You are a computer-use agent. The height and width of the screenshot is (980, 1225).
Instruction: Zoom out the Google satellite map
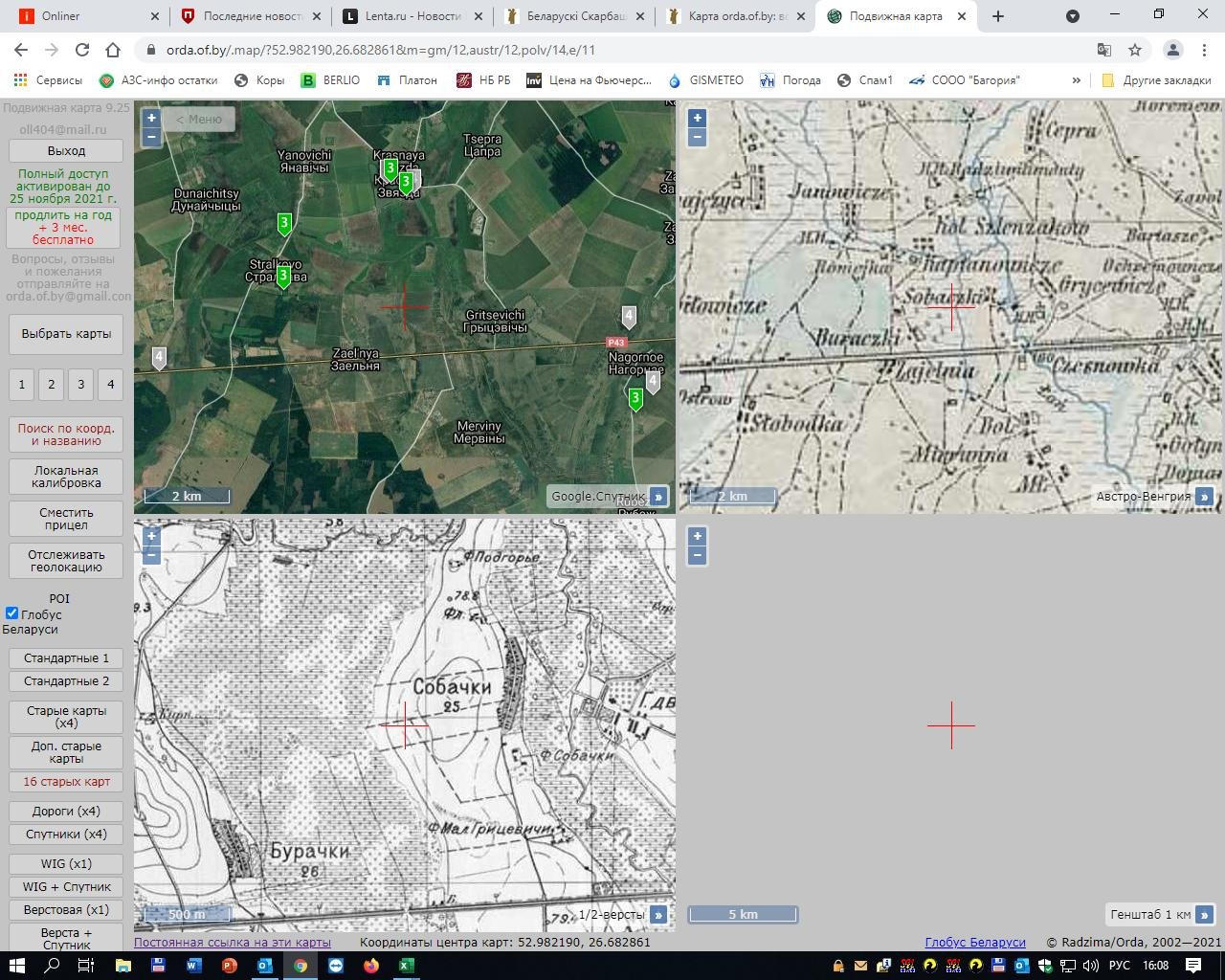[151, 137]
